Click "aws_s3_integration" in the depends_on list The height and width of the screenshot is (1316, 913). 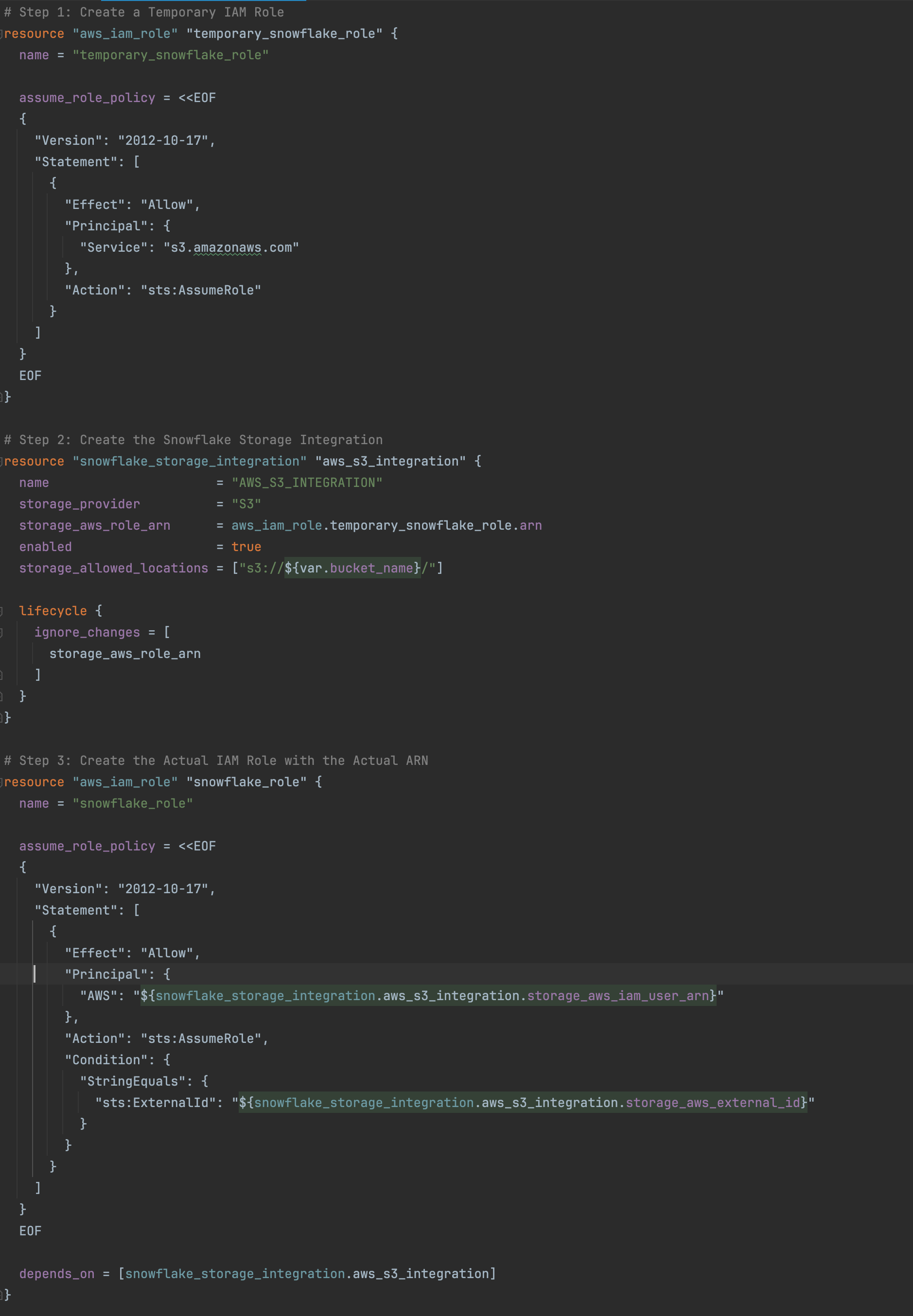pos(421,1273)
